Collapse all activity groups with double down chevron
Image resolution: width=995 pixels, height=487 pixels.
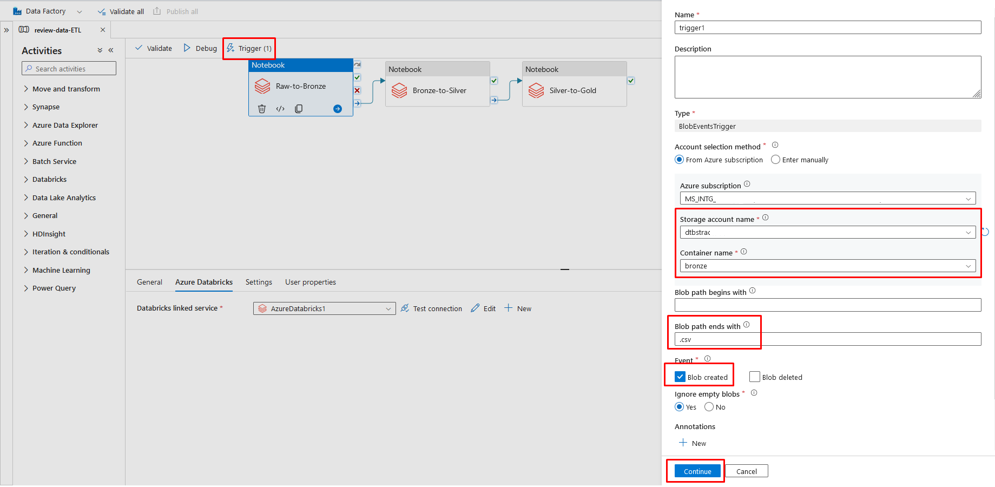coord(100,50)
